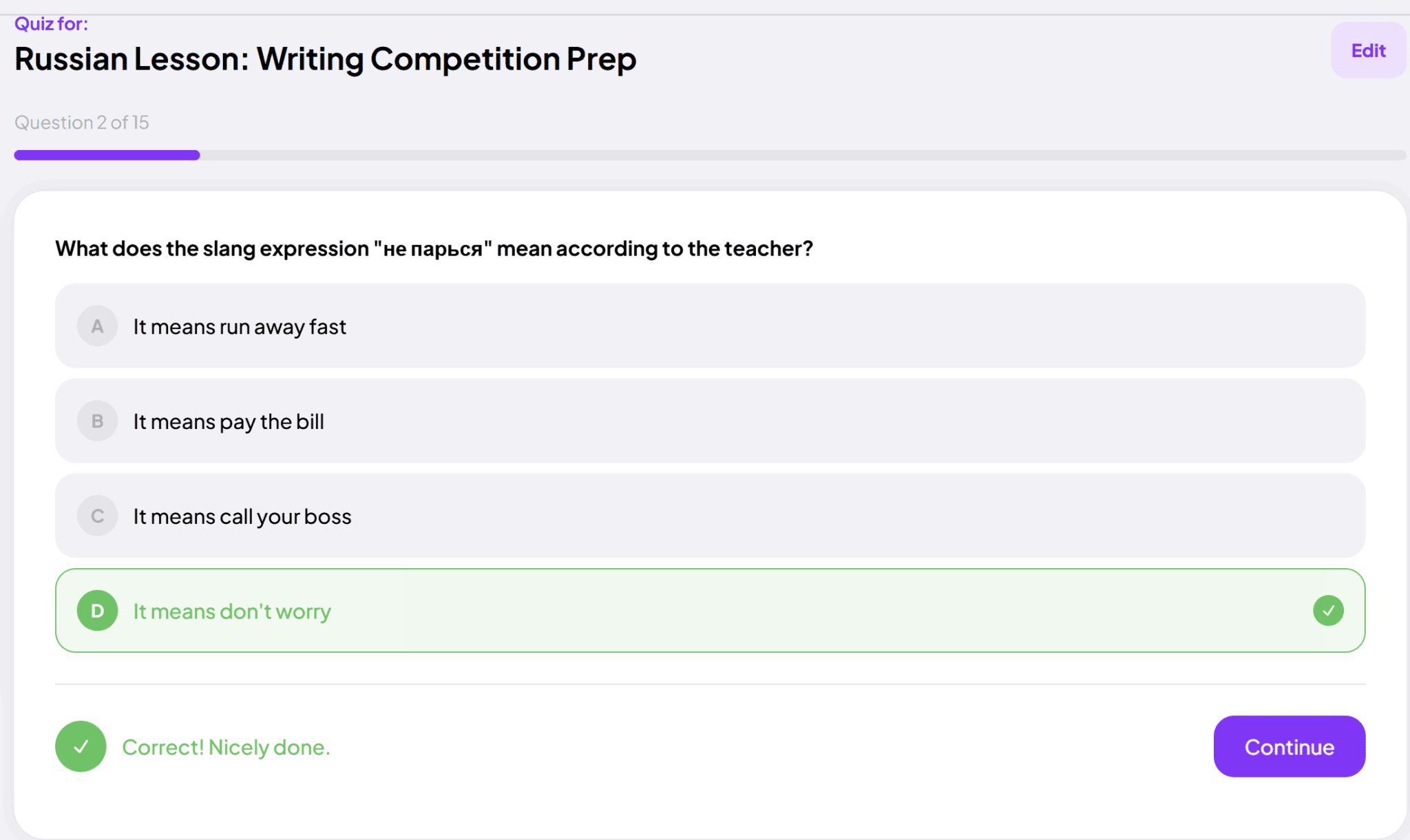Click the Russian phrase "не парься" in the question
The height and width of the screenshot is (840, 1410).
[432, 249]
